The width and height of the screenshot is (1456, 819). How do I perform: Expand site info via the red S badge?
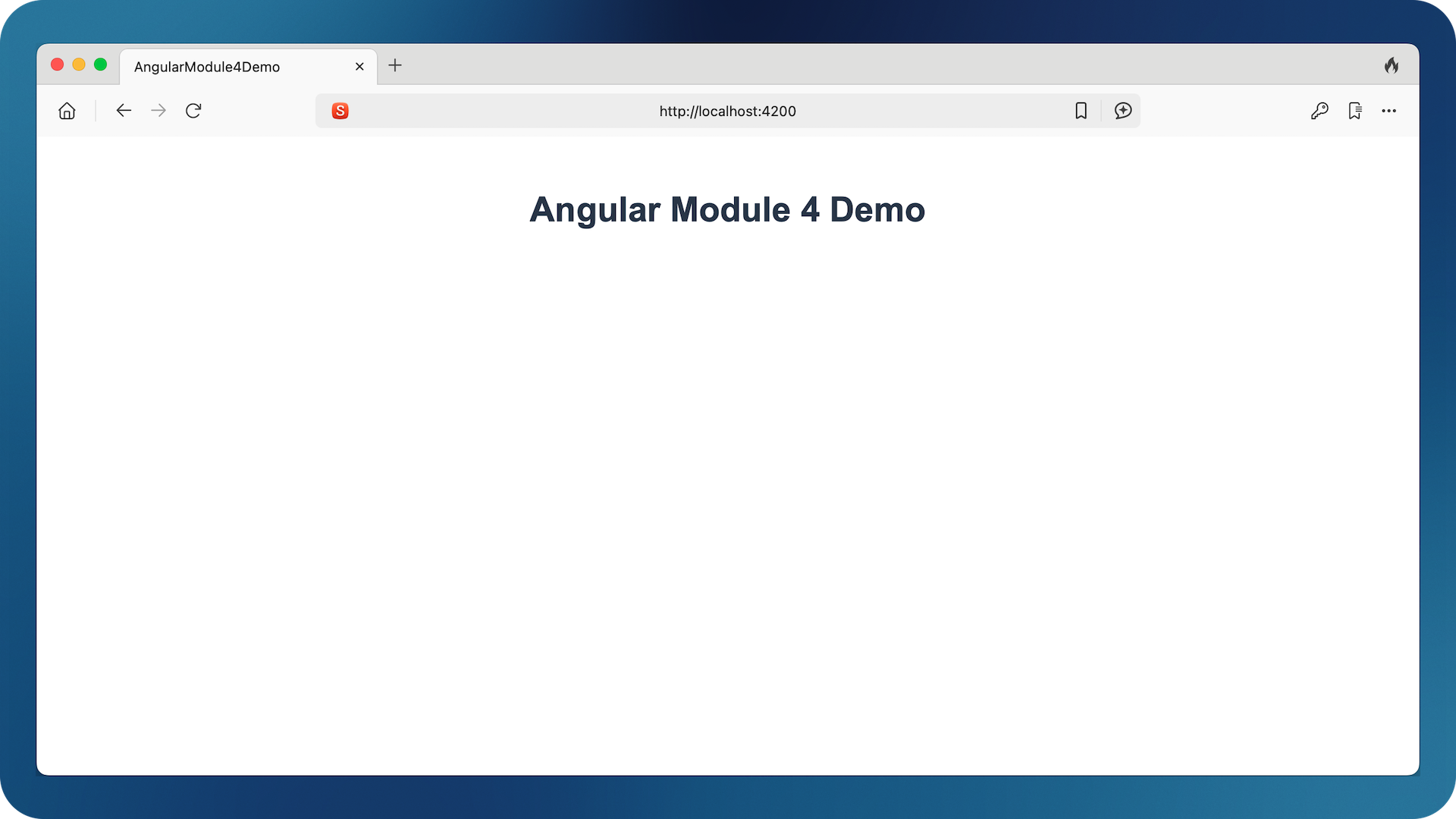[340, 111]
